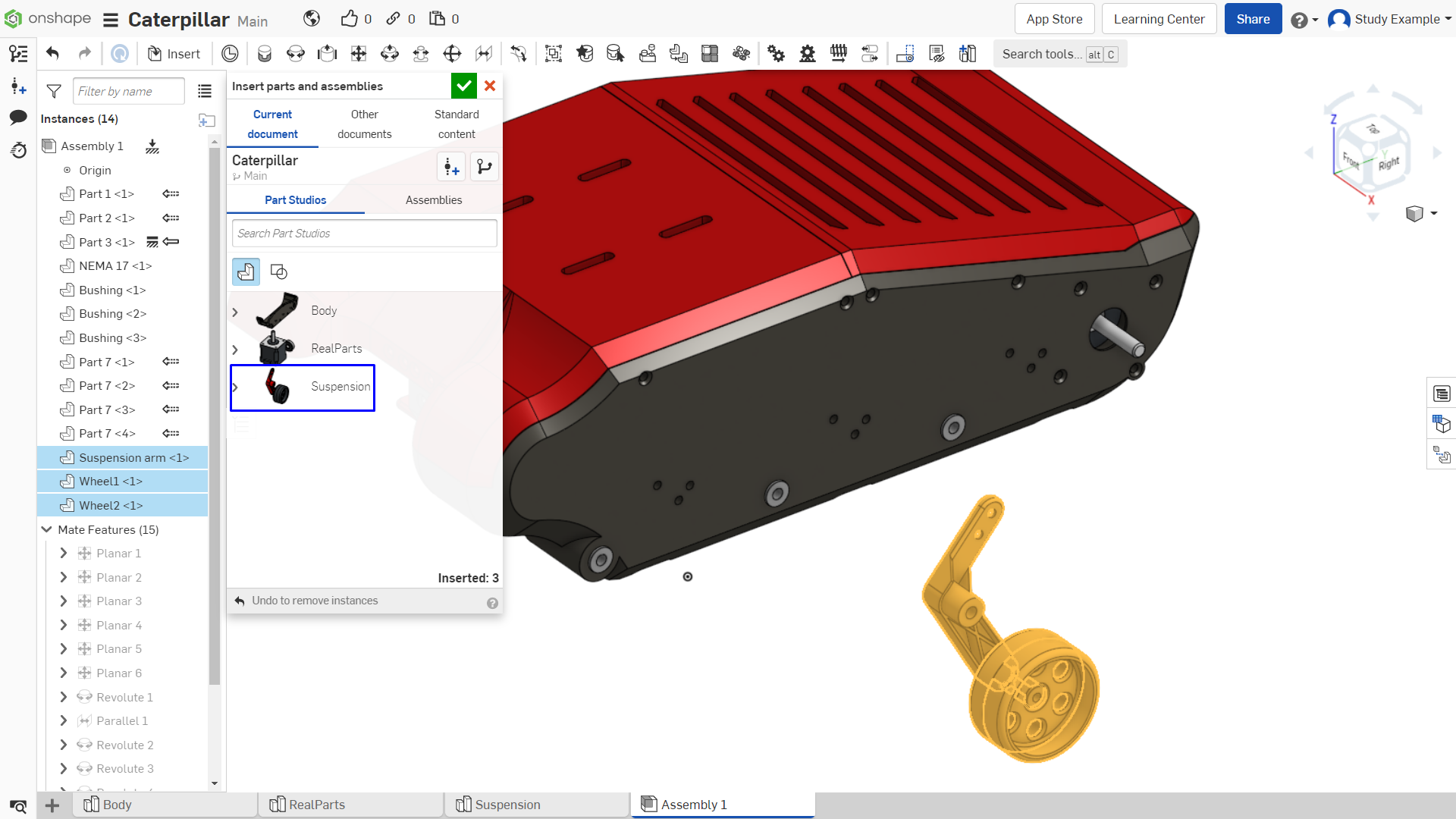Expand the Revolute 1 mate

click(64, 697)
